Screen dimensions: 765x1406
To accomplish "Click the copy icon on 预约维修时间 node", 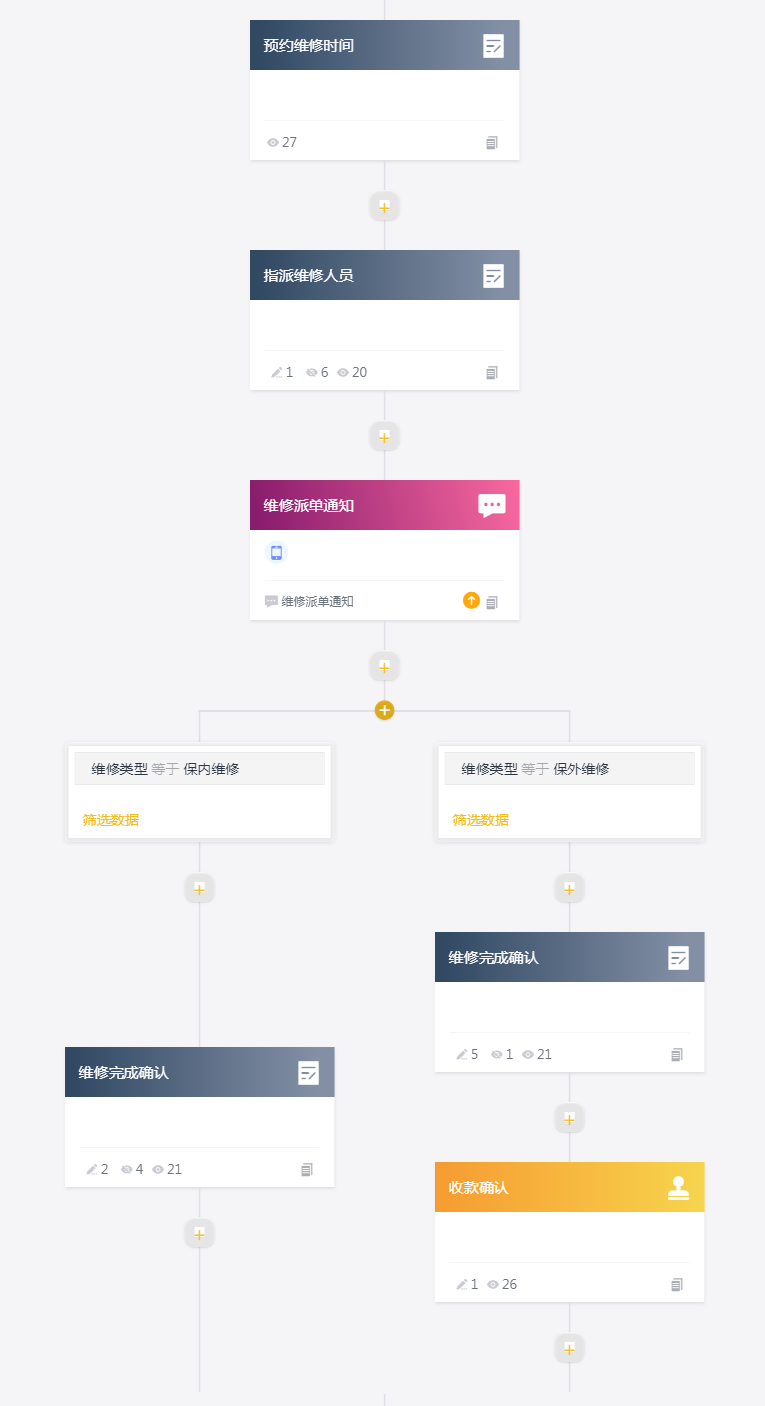I will point(492,143).
